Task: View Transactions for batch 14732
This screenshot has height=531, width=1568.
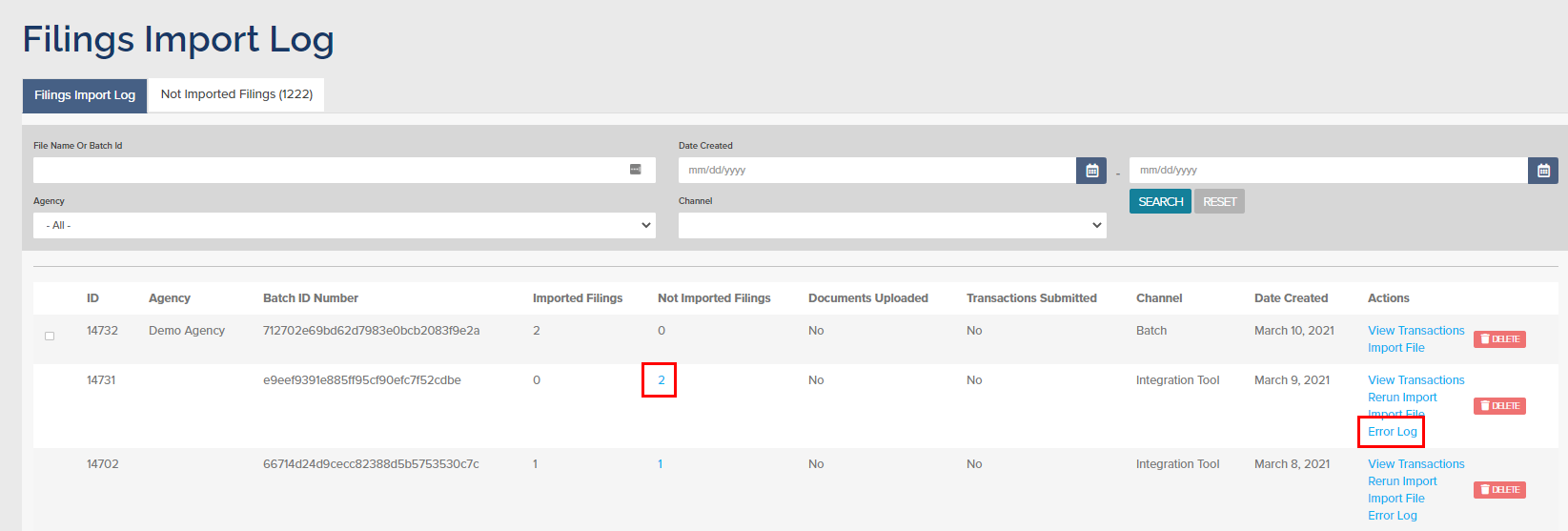Action: [1415, 331]
